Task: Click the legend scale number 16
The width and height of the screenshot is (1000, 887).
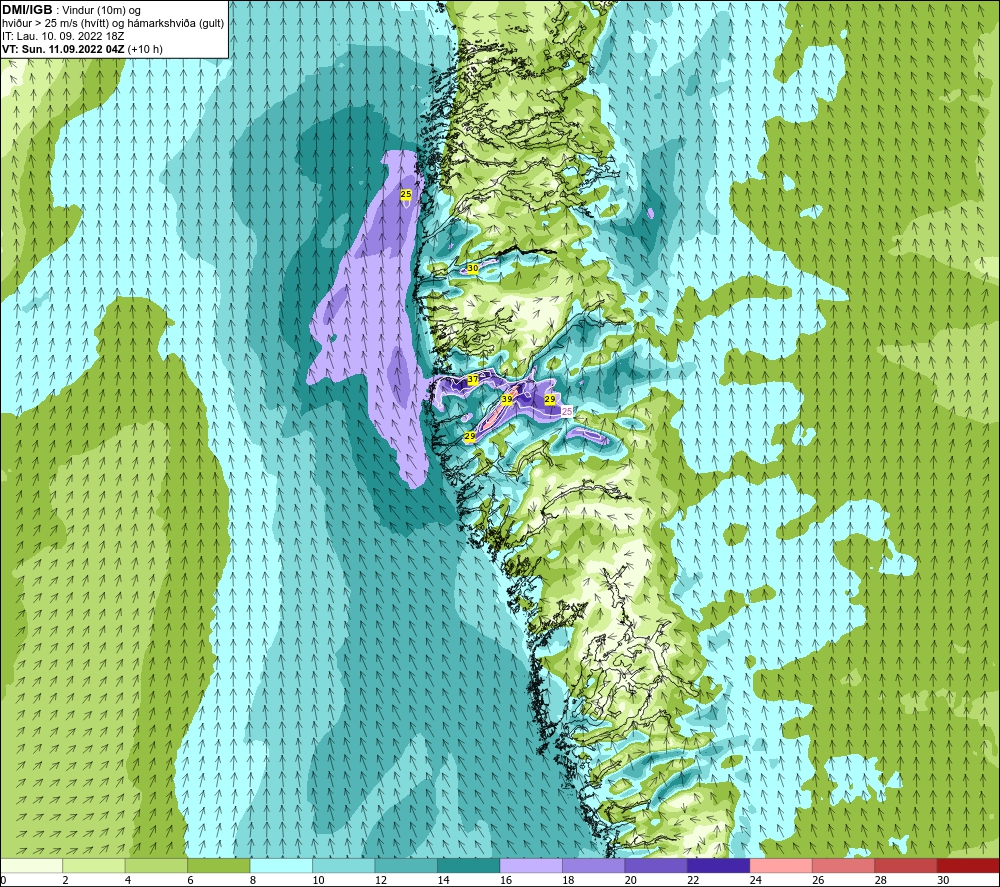Action: pyautogui.click(x=506, y=880)
